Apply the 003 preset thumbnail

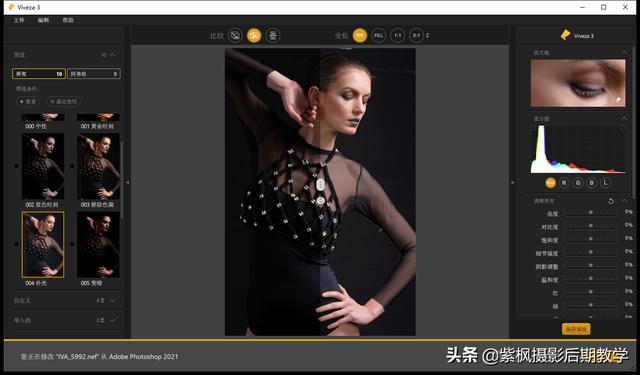coord(98,166)
